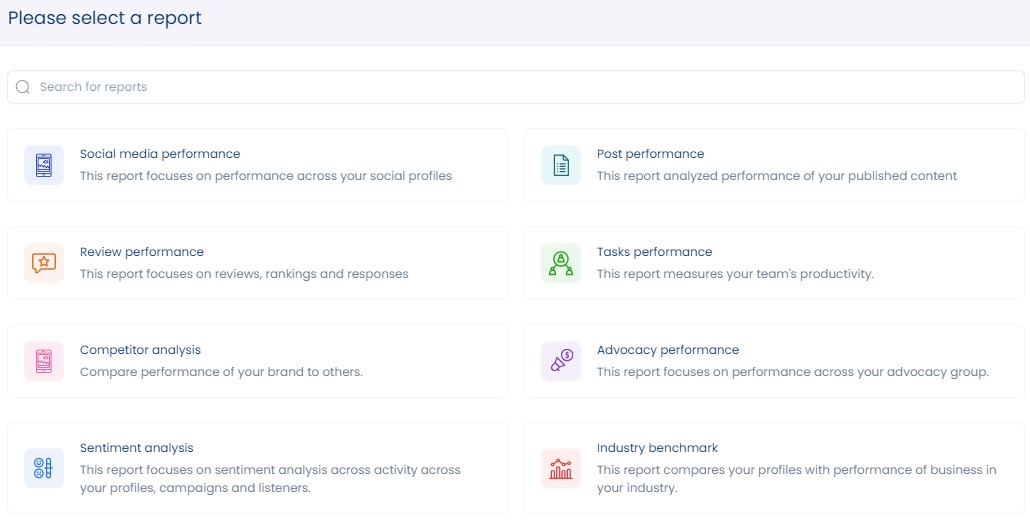Click 'Compare performance of your brand' description
This screenshot has height=520, width=1030.
click(x=221, y=372)
